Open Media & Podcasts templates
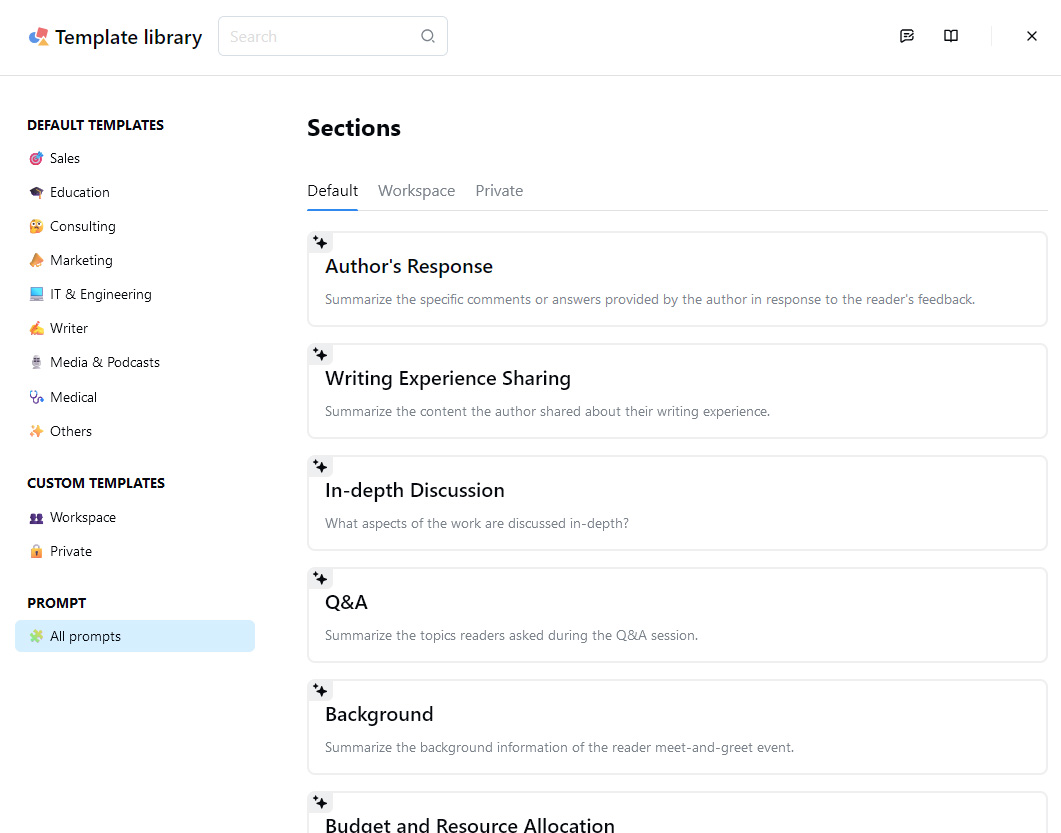 135,362
